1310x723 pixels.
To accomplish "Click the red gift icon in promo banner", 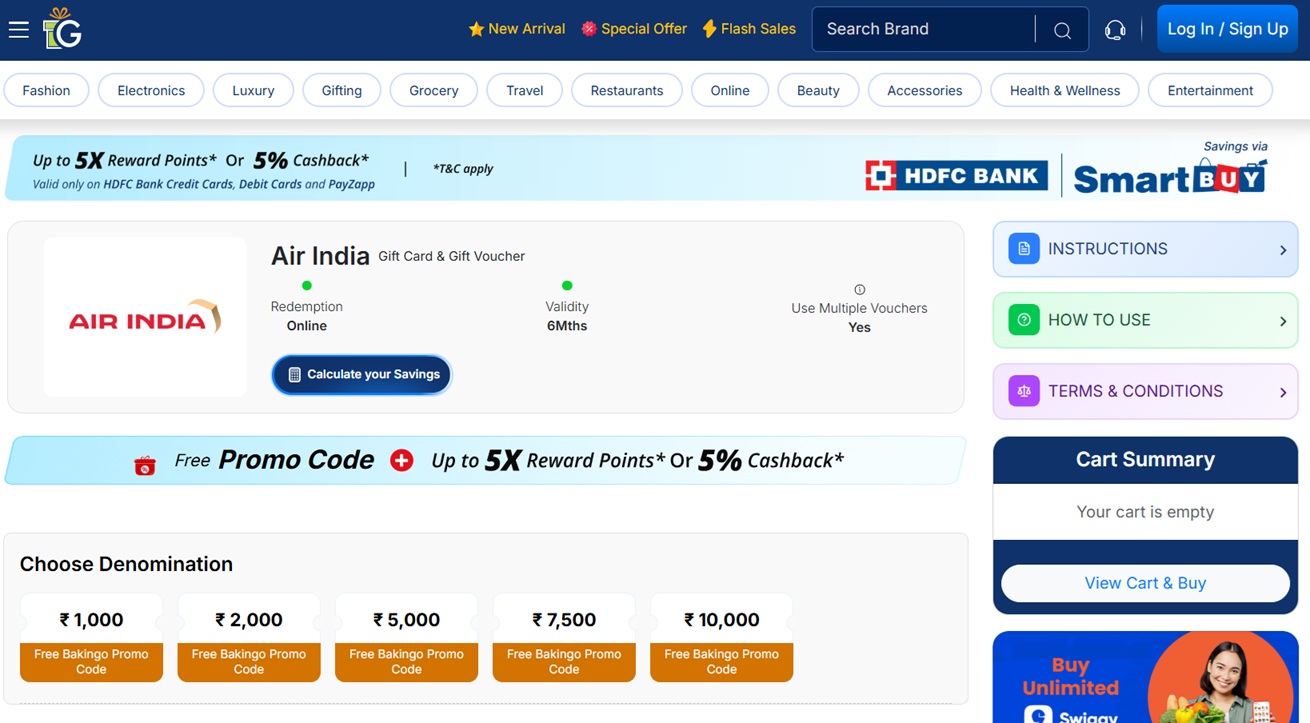I will point(145,465).
